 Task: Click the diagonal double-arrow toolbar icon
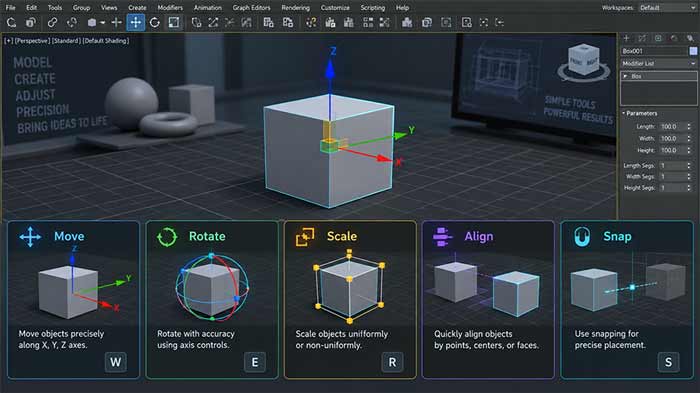(213, 22)
